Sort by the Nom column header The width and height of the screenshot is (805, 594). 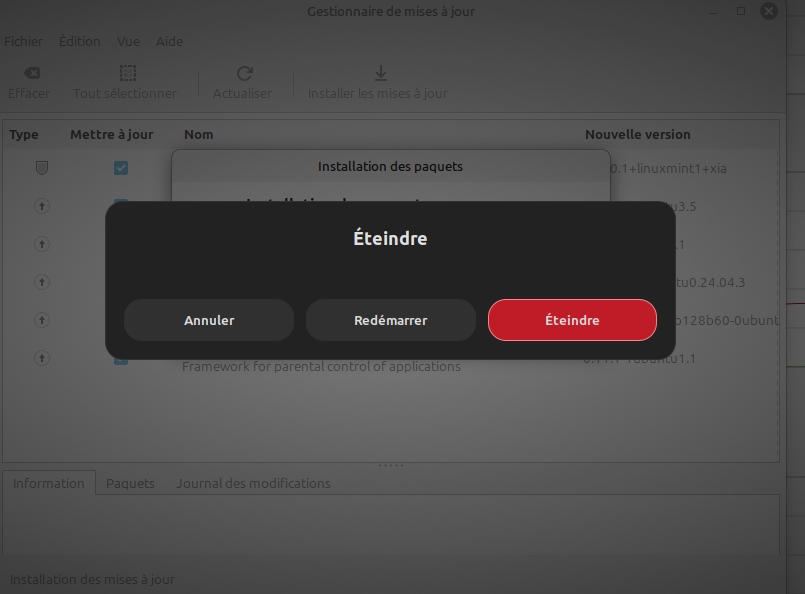199,135
